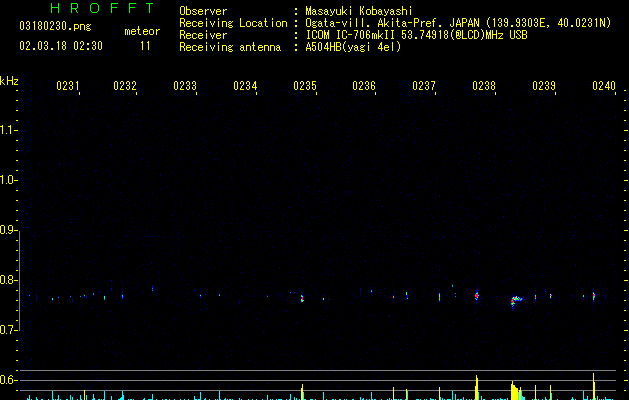Click the 0231 time marker
629x400 pixels.
coord(68,86)
